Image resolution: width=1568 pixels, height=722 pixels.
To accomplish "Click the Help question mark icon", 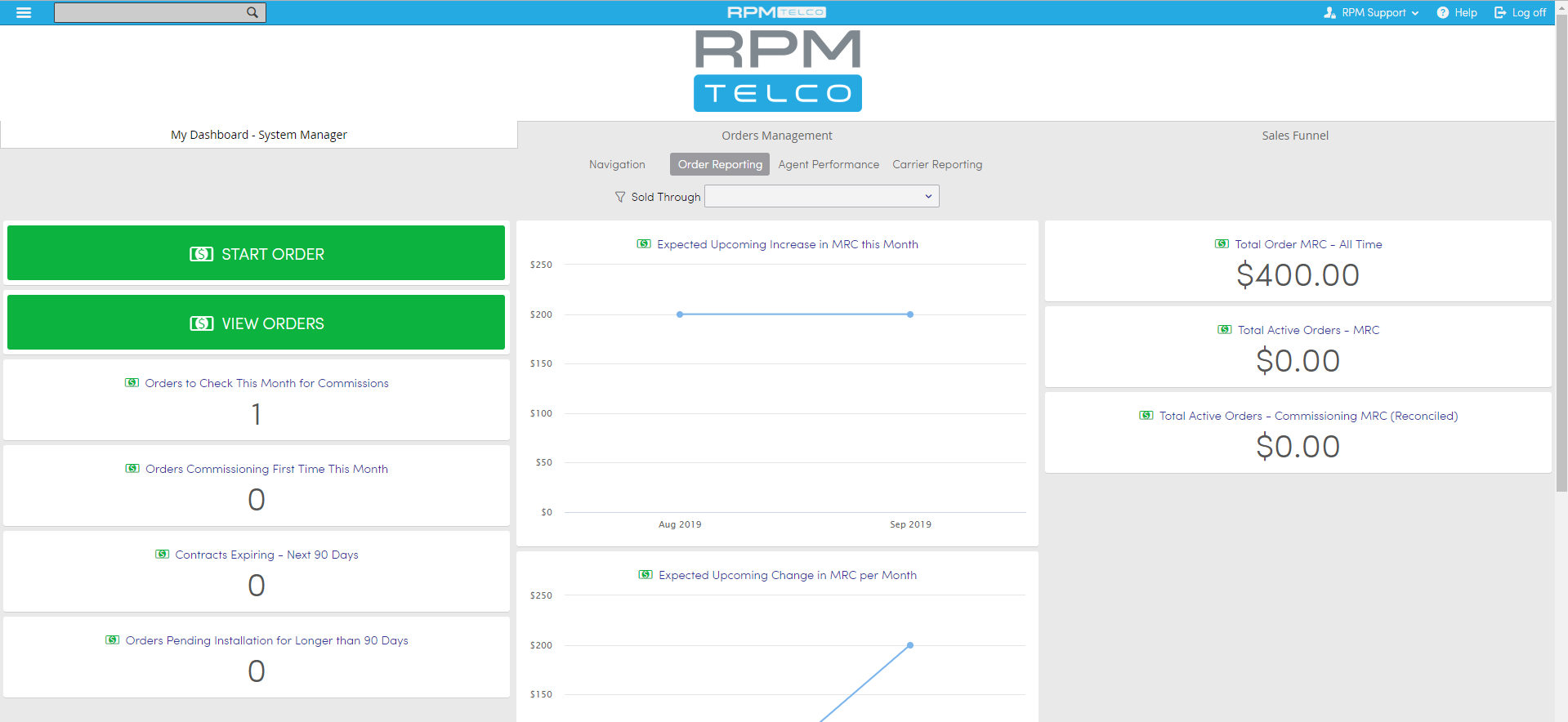I will click(x=1443, y=12).
